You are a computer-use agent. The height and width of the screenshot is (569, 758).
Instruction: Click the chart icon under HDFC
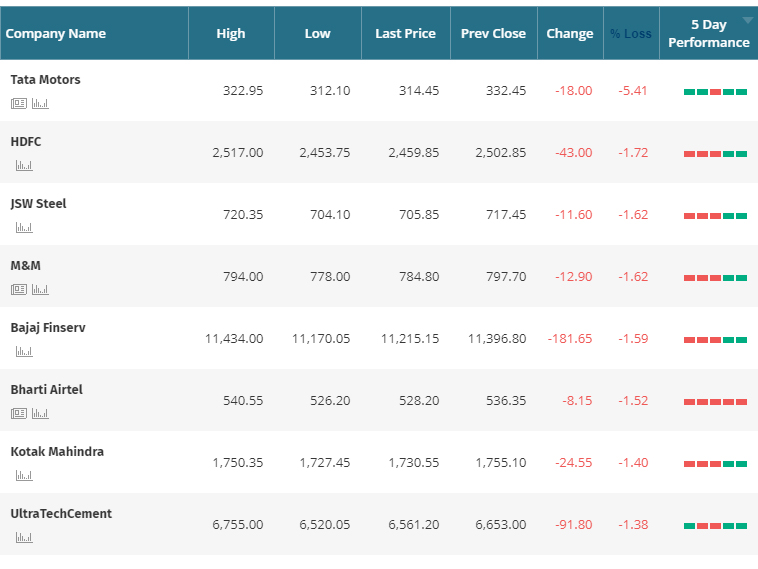[23, 165]
